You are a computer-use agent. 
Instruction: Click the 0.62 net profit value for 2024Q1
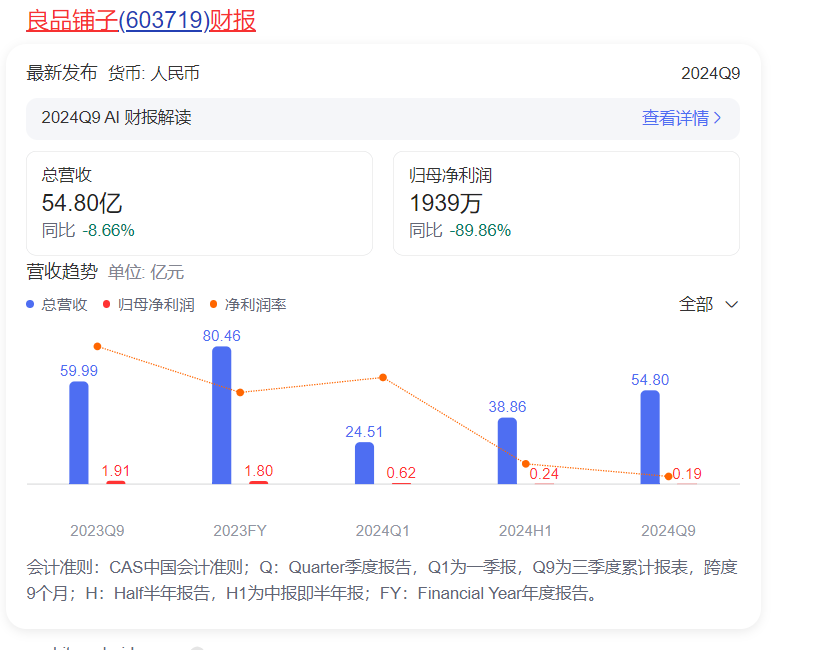[x=401, y=472]
